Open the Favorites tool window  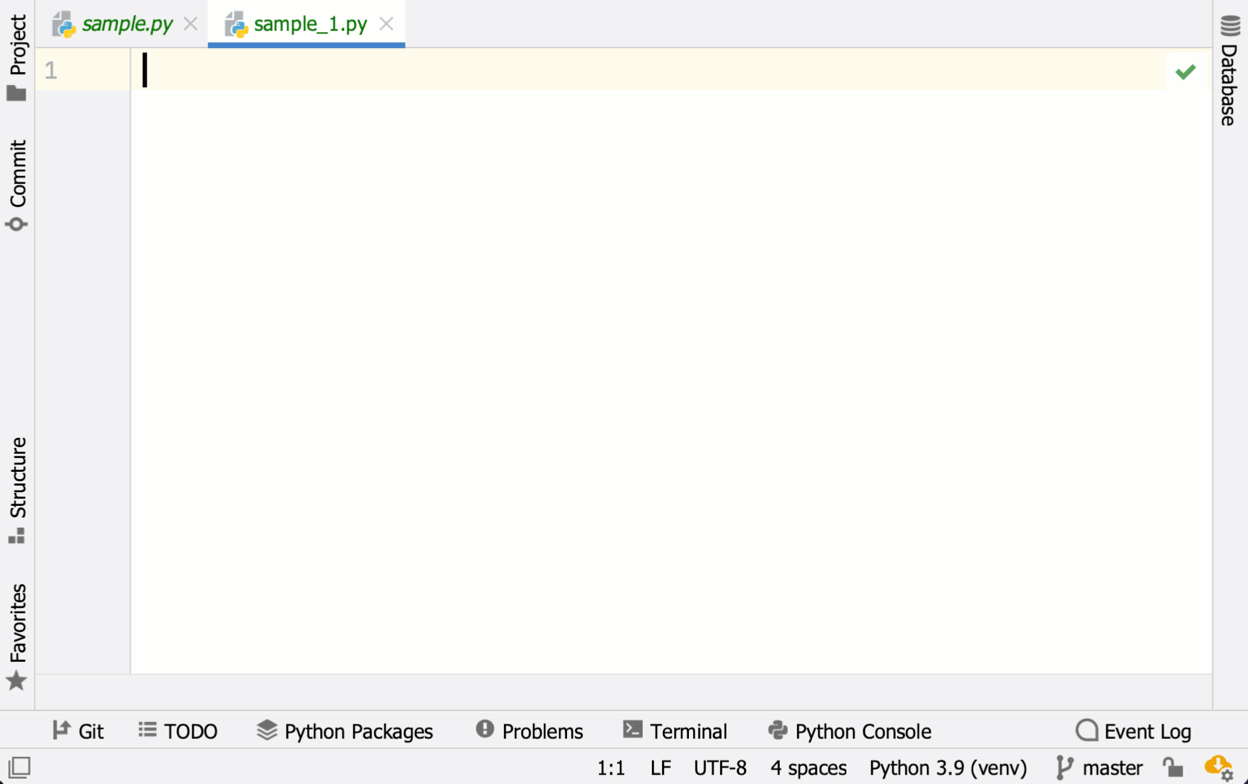coord(17,636)
